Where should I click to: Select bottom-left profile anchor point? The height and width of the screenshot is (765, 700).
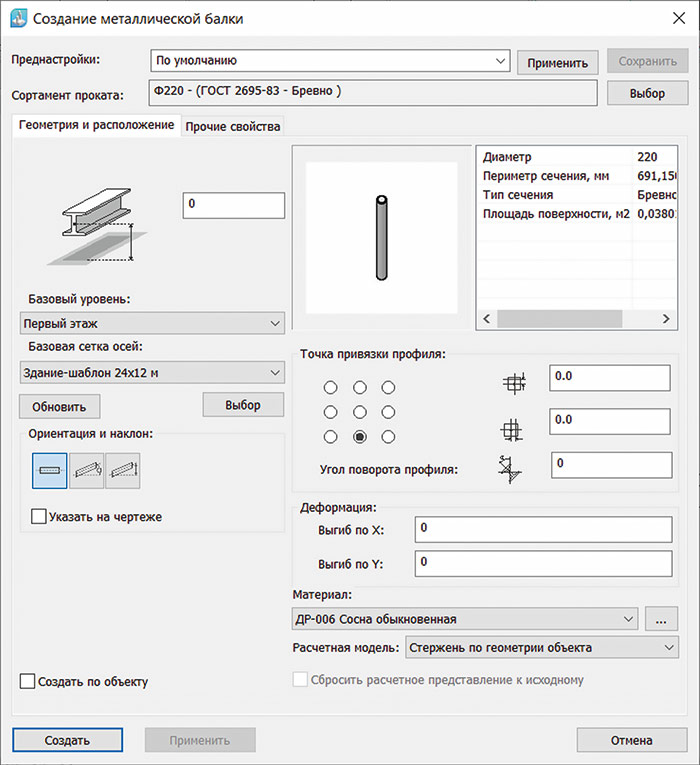[x=330, y=437]
